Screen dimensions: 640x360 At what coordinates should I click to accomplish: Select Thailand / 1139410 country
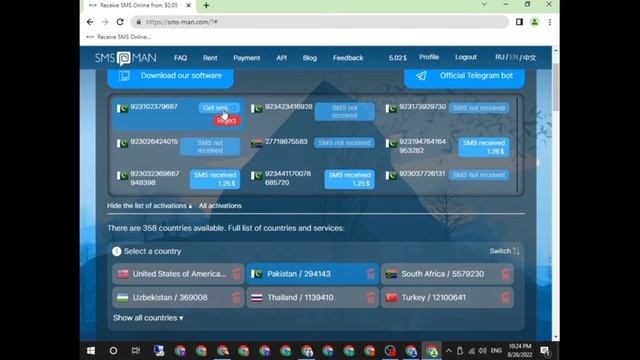click(x=313, y=298)
